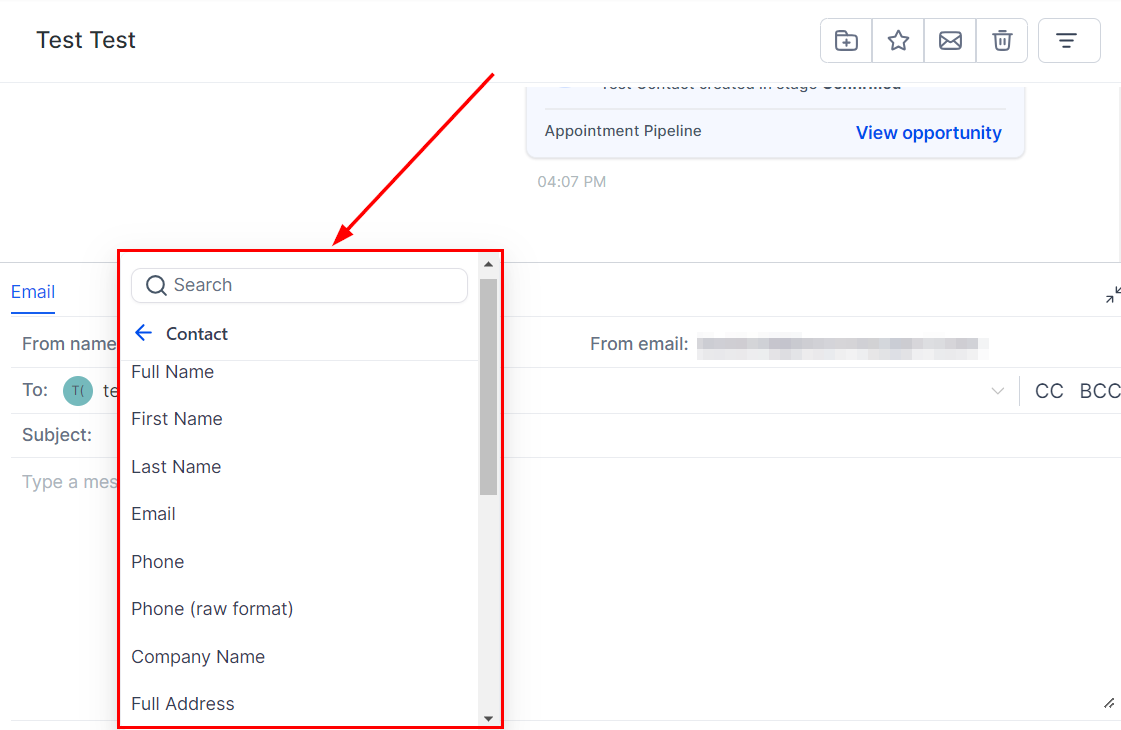Open the View opportunity link
This screenshot has width=1121, height=730.
928,133
